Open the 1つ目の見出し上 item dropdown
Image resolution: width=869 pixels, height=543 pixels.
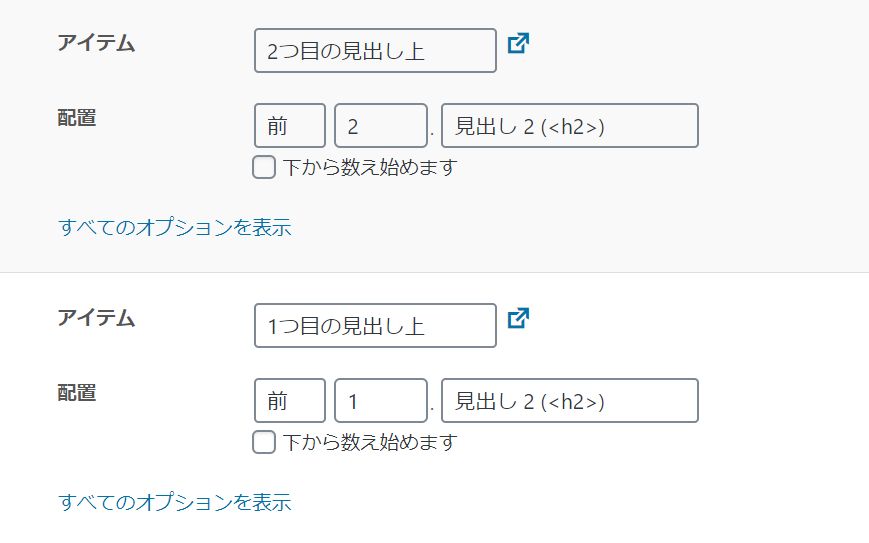click(x=375, y=325)
